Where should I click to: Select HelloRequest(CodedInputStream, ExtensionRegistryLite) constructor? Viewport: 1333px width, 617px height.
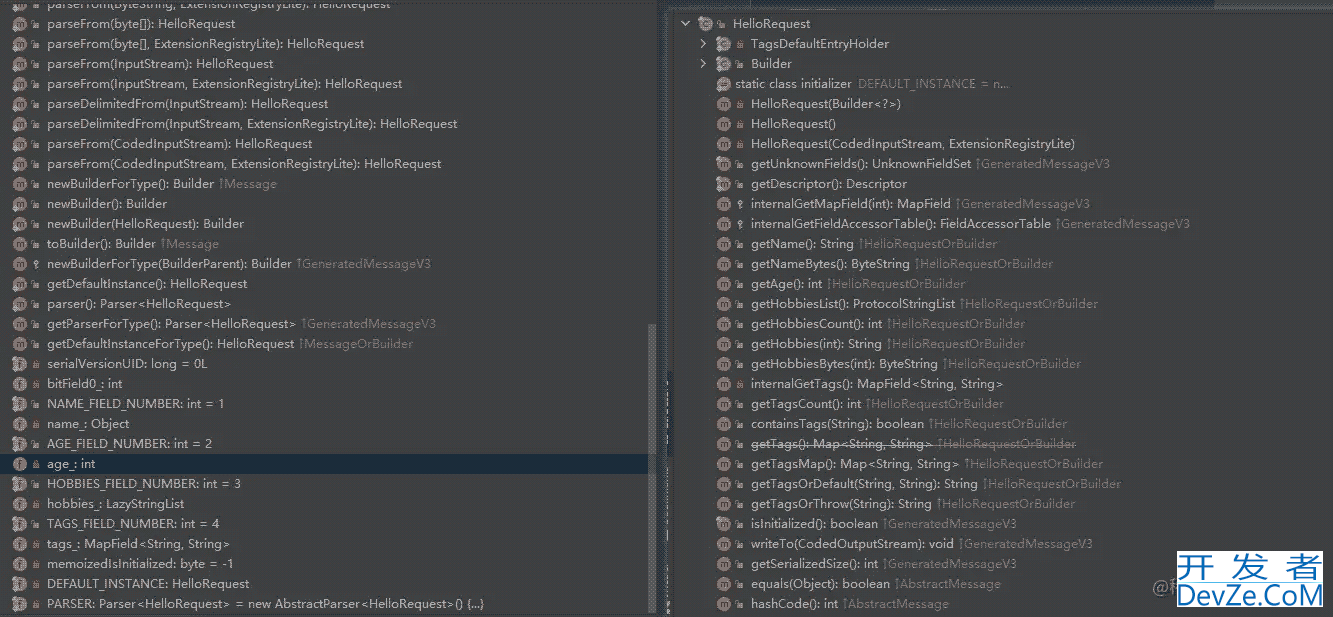tap(913, 143)
